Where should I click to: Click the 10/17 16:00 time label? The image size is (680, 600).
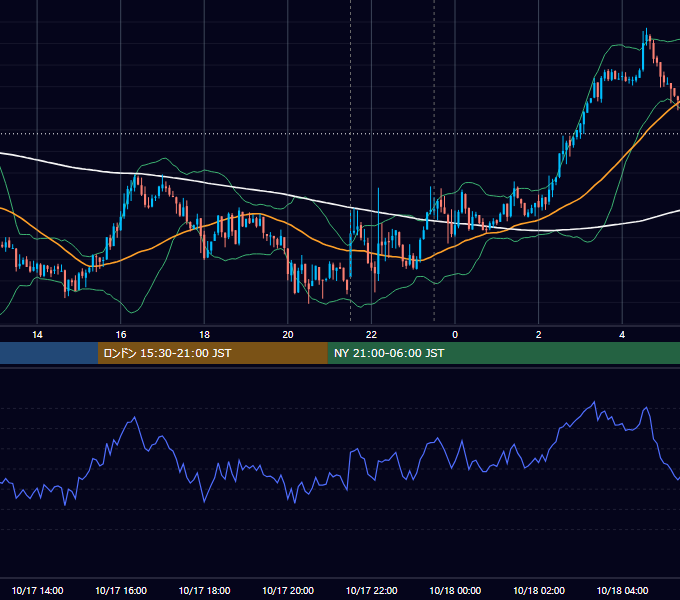[121, 590]
